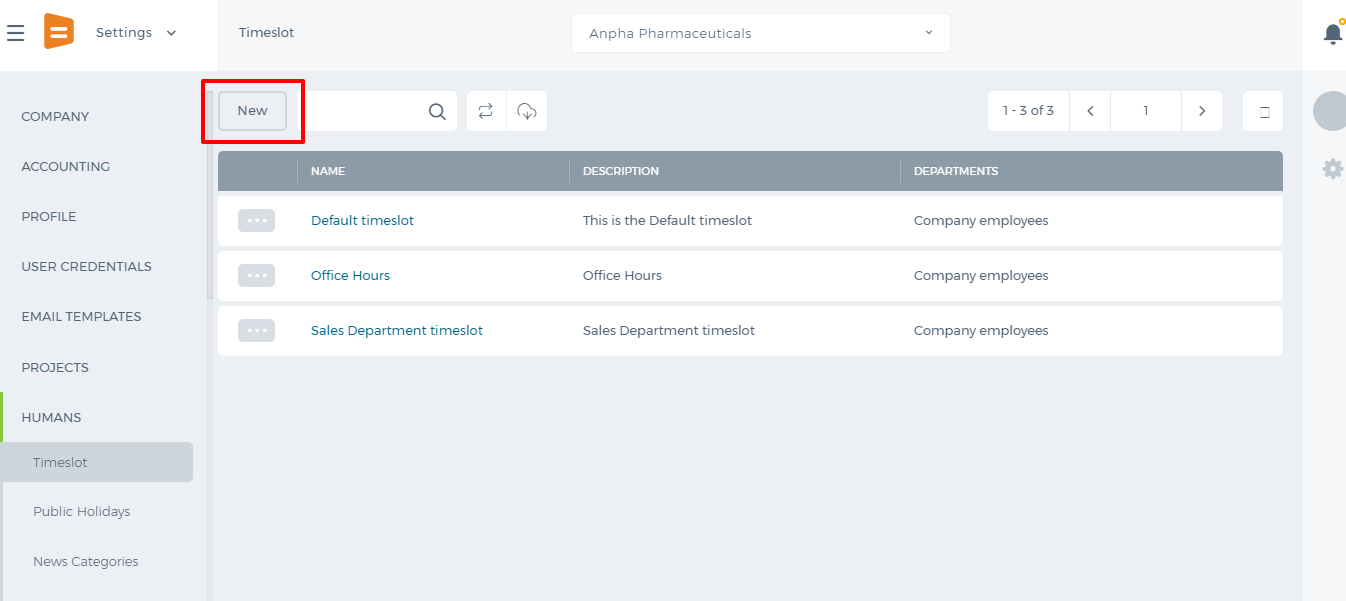Click the Timeslot page title
The image size is (1346, 601).
click(267, 33)
